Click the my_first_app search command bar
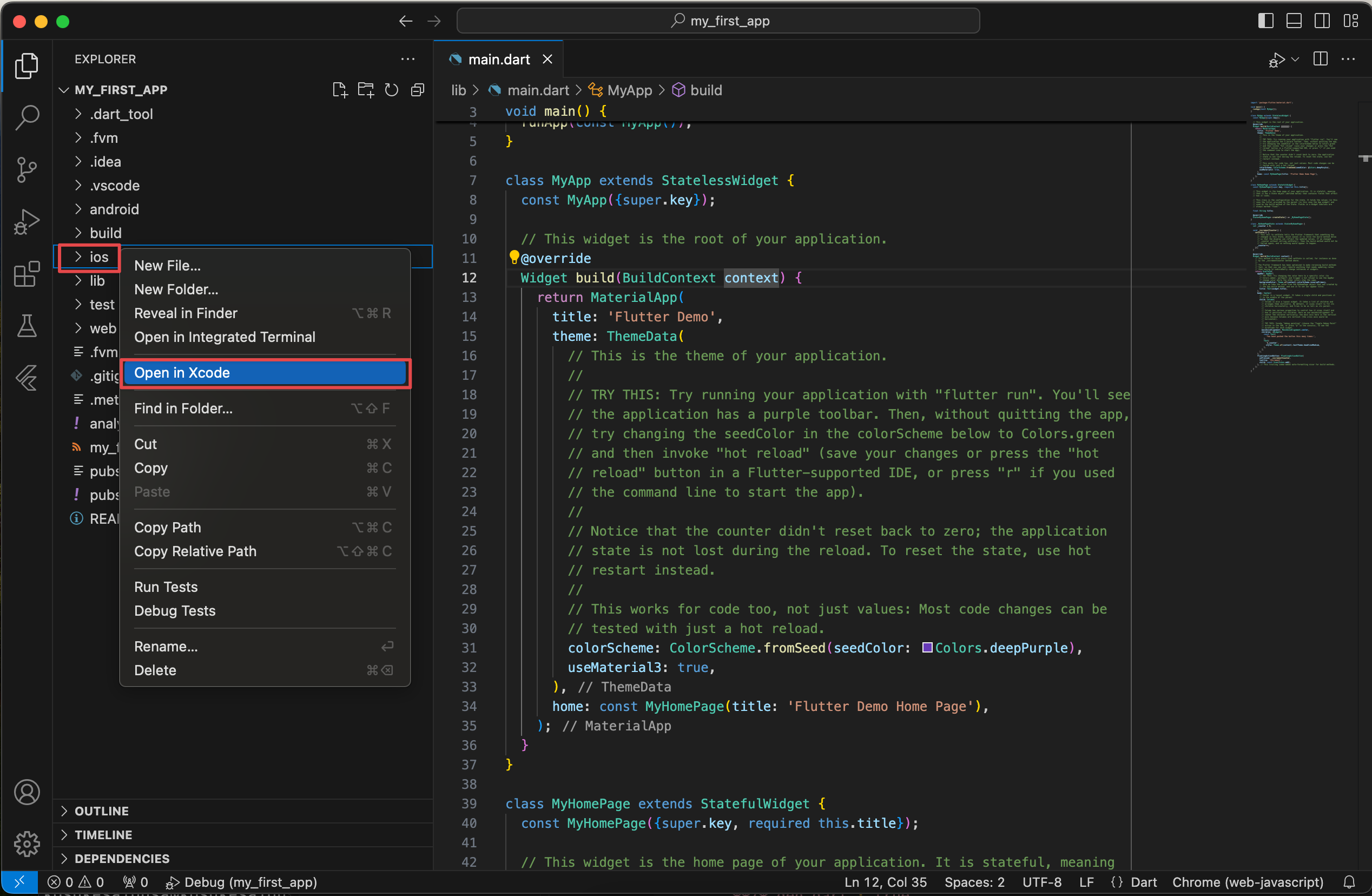Image resolution: width=1372 pixels, height=896 pixels. pos(718,21)
